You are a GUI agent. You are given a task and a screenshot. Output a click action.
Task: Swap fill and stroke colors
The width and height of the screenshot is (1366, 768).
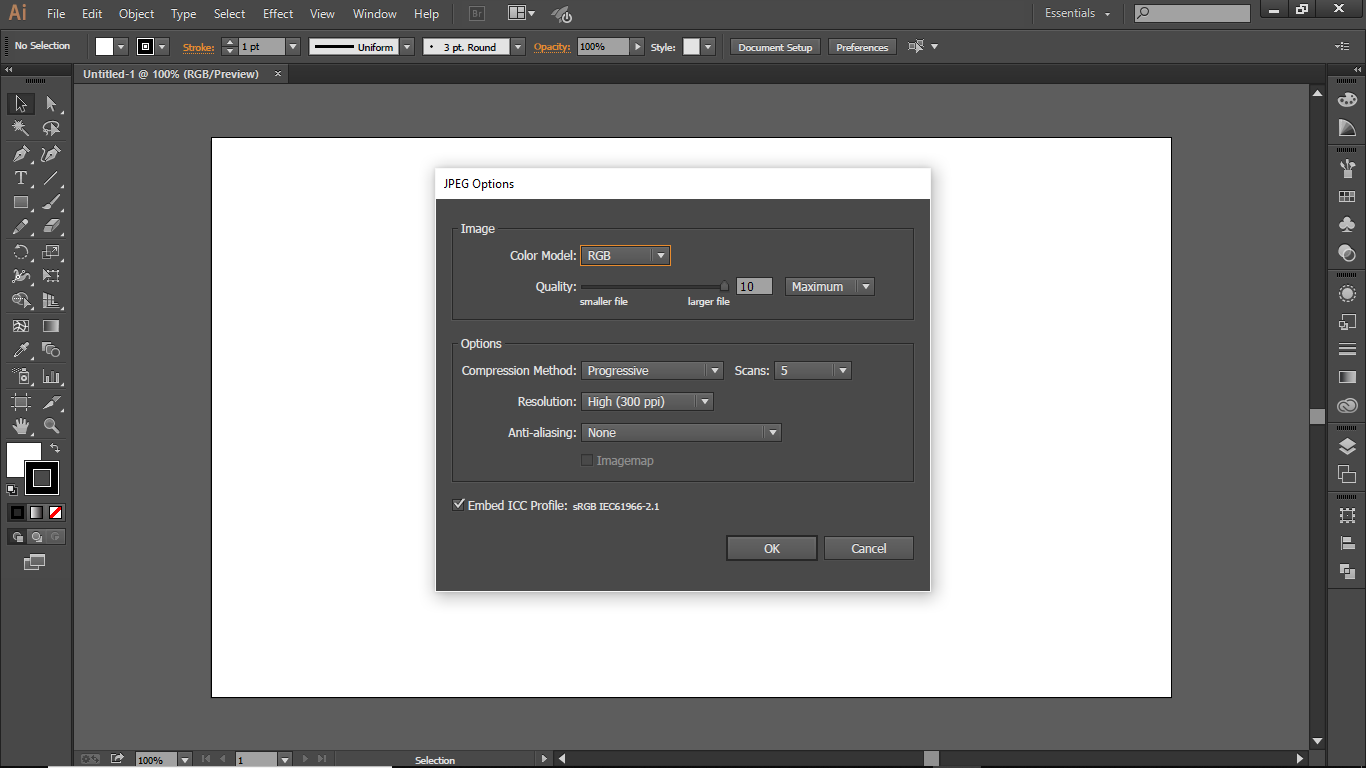[x=55, y=448]
